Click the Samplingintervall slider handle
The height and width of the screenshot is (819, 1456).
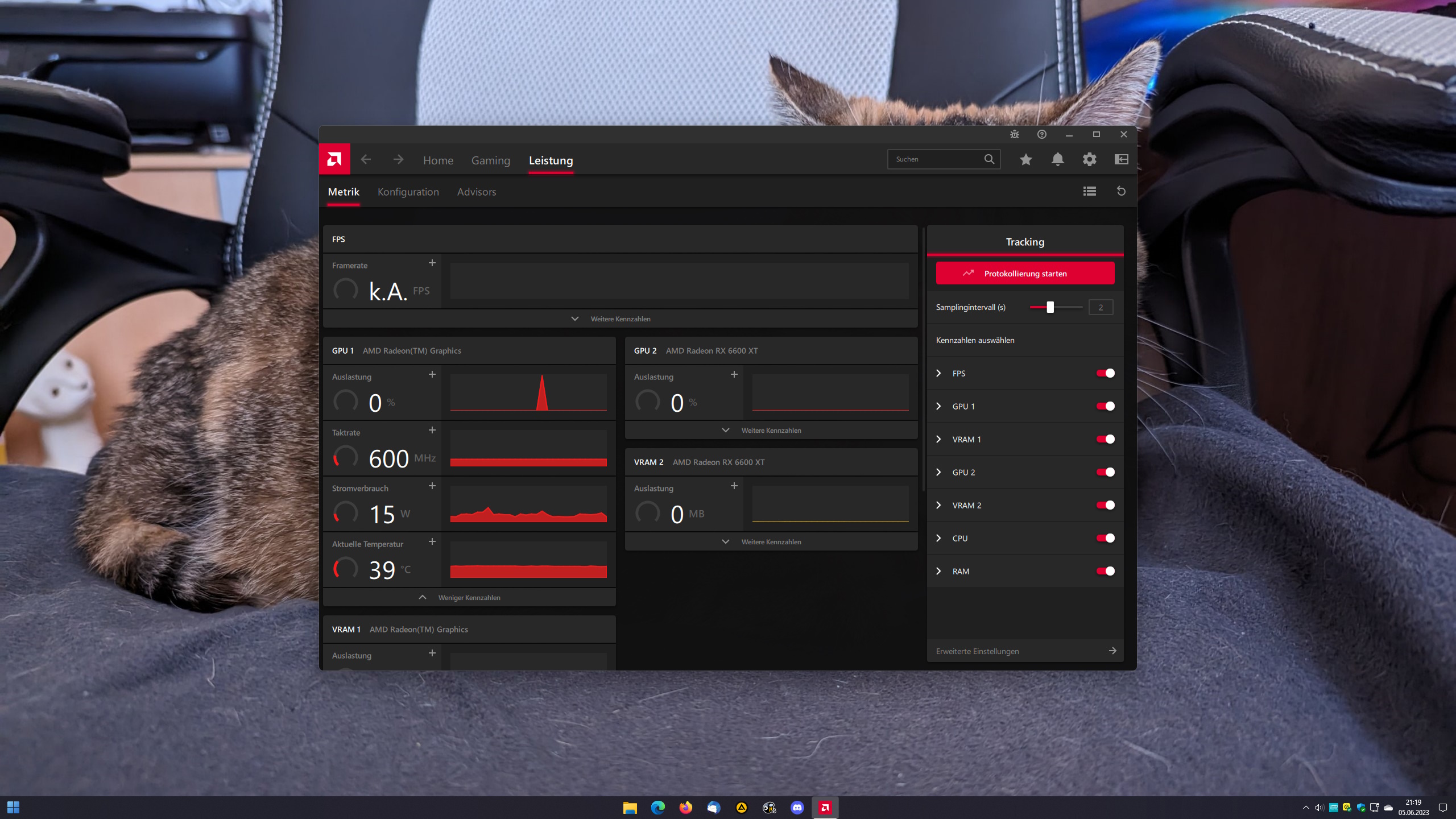1050,307
